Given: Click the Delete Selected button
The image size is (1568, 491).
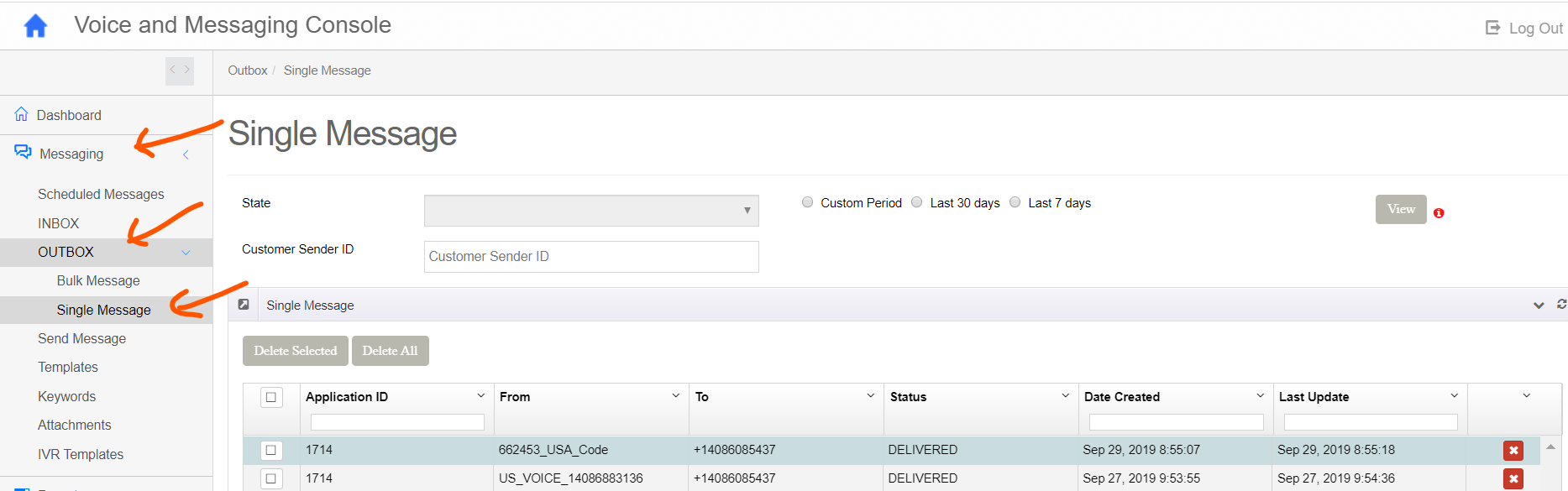Looking at the screenshot, I should tap(296, 351).
